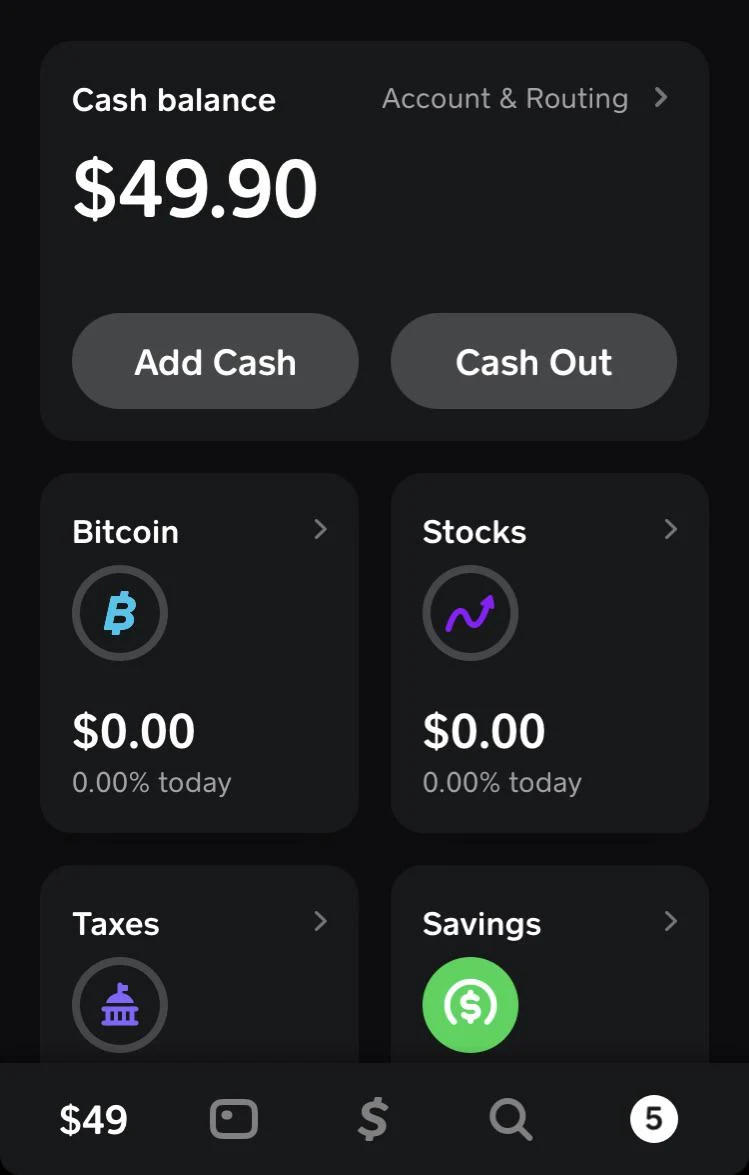Expand the Stocks card chevron
This screenshot has height=1175, width=749.
click(671, 529)
